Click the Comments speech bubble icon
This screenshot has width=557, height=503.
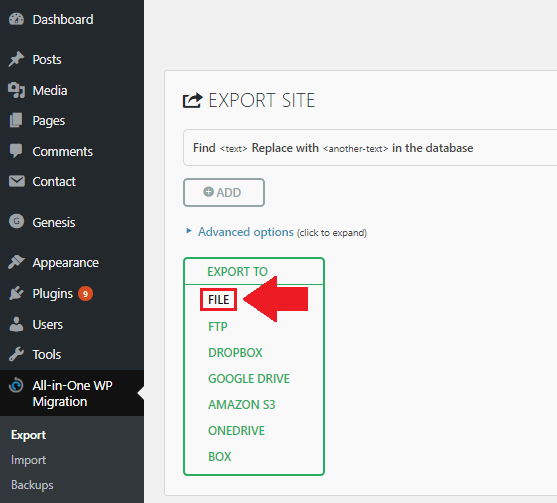tap(16, 151)
